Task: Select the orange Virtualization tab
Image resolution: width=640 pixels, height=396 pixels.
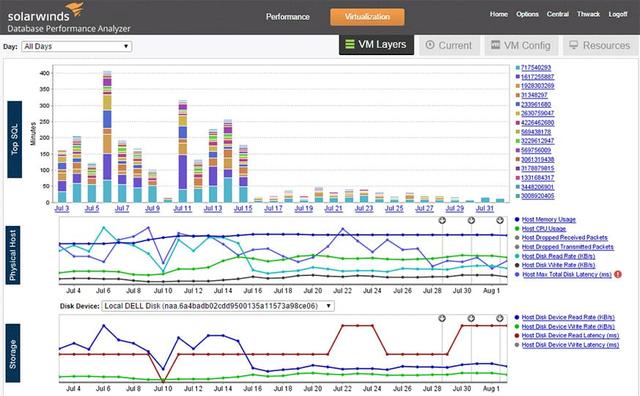Action: [x=367, y=17]
